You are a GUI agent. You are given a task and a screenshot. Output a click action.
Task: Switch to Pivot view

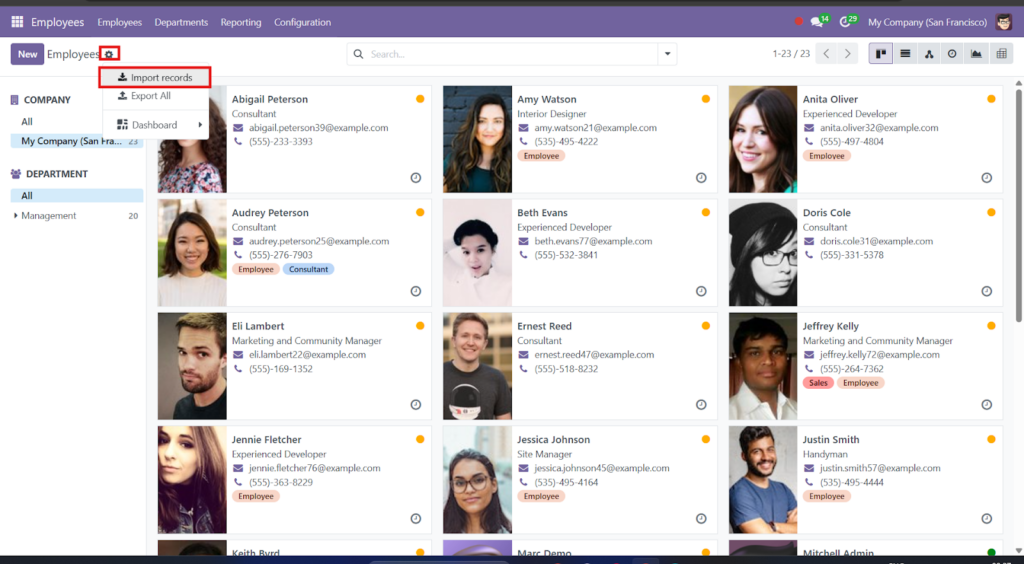1001,54
